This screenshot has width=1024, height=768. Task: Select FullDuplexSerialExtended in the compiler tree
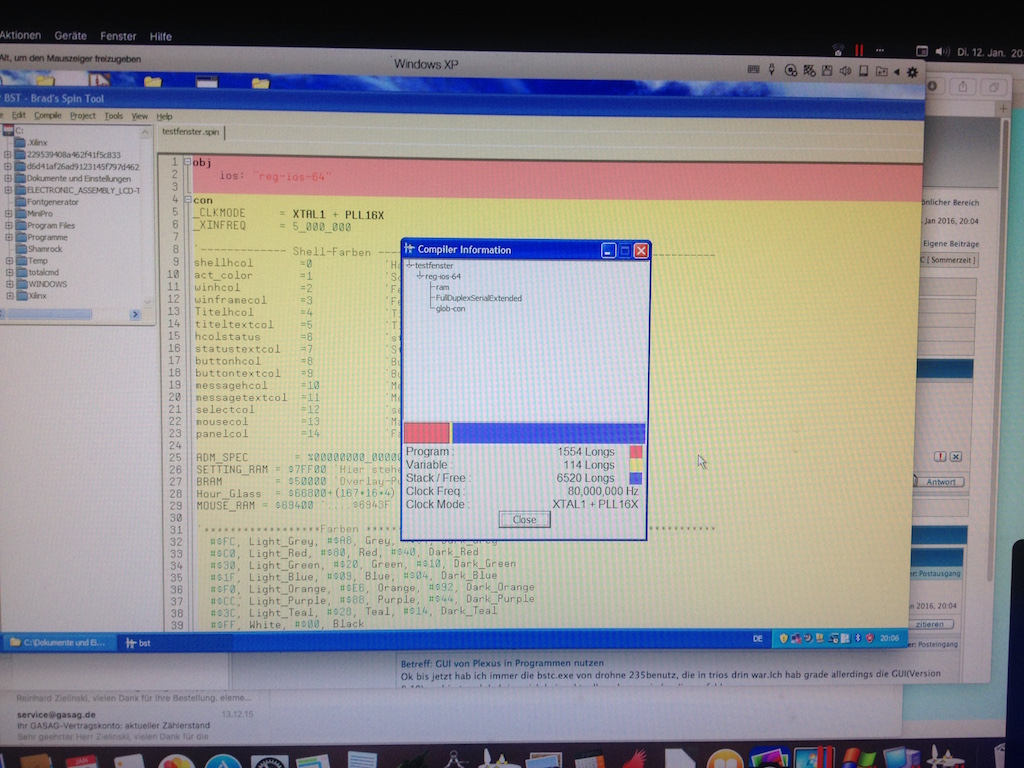click(478, 298)
